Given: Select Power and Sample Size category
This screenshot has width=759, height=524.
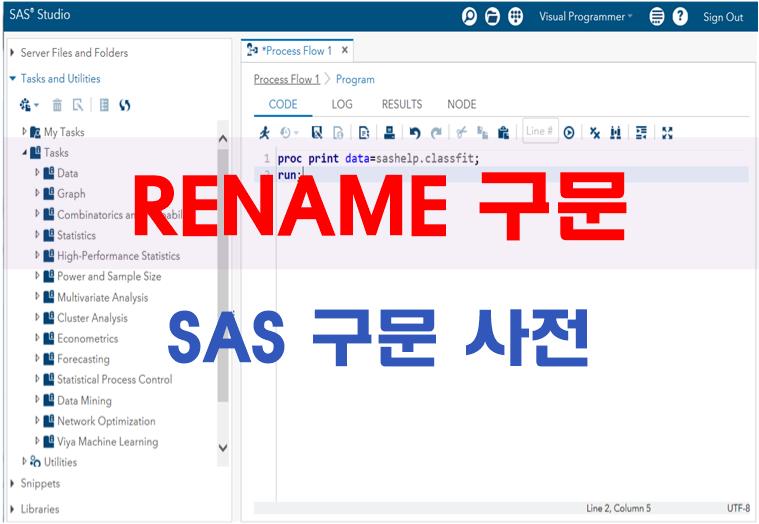Looking at the screenshot, I should 109,276.
